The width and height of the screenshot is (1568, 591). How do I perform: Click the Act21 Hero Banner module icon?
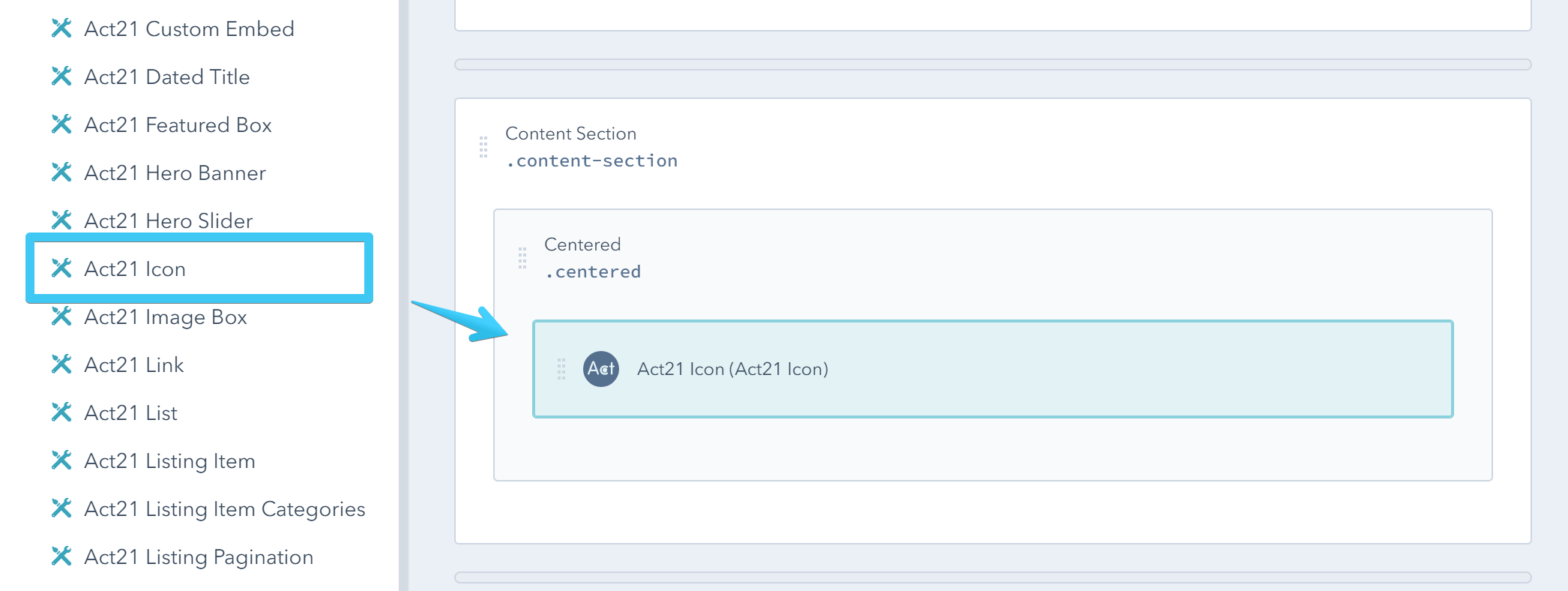(x=61, y=172)
